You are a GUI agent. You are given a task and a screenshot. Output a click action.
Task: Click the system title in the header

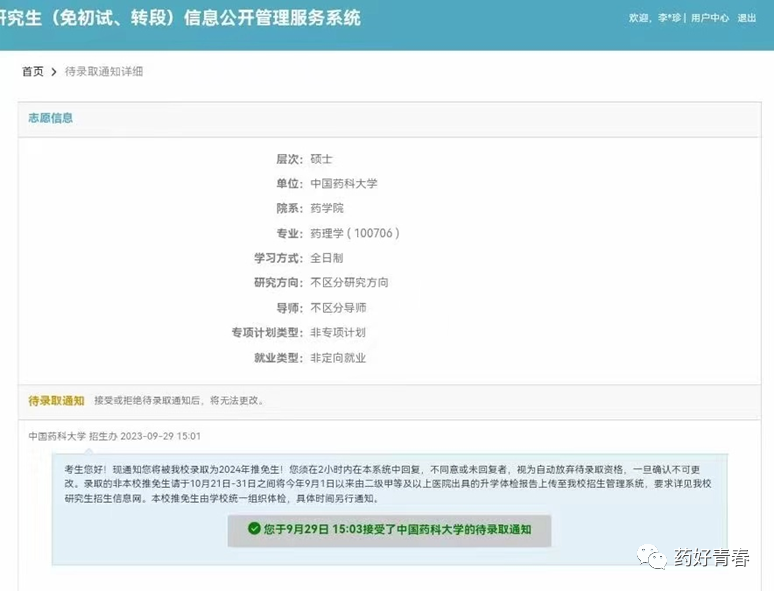pos(180,18)
